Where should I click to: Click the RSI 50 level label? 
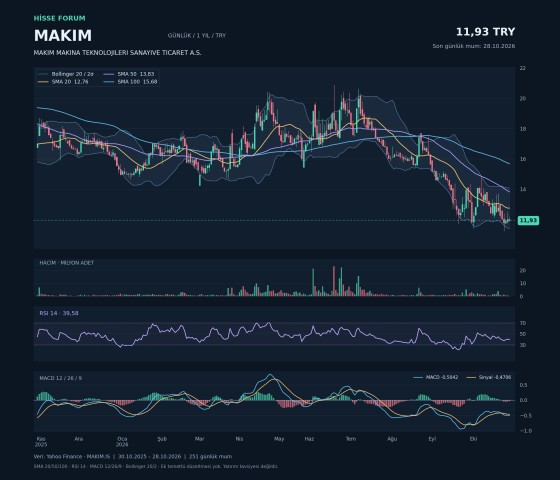pos(522,334)
